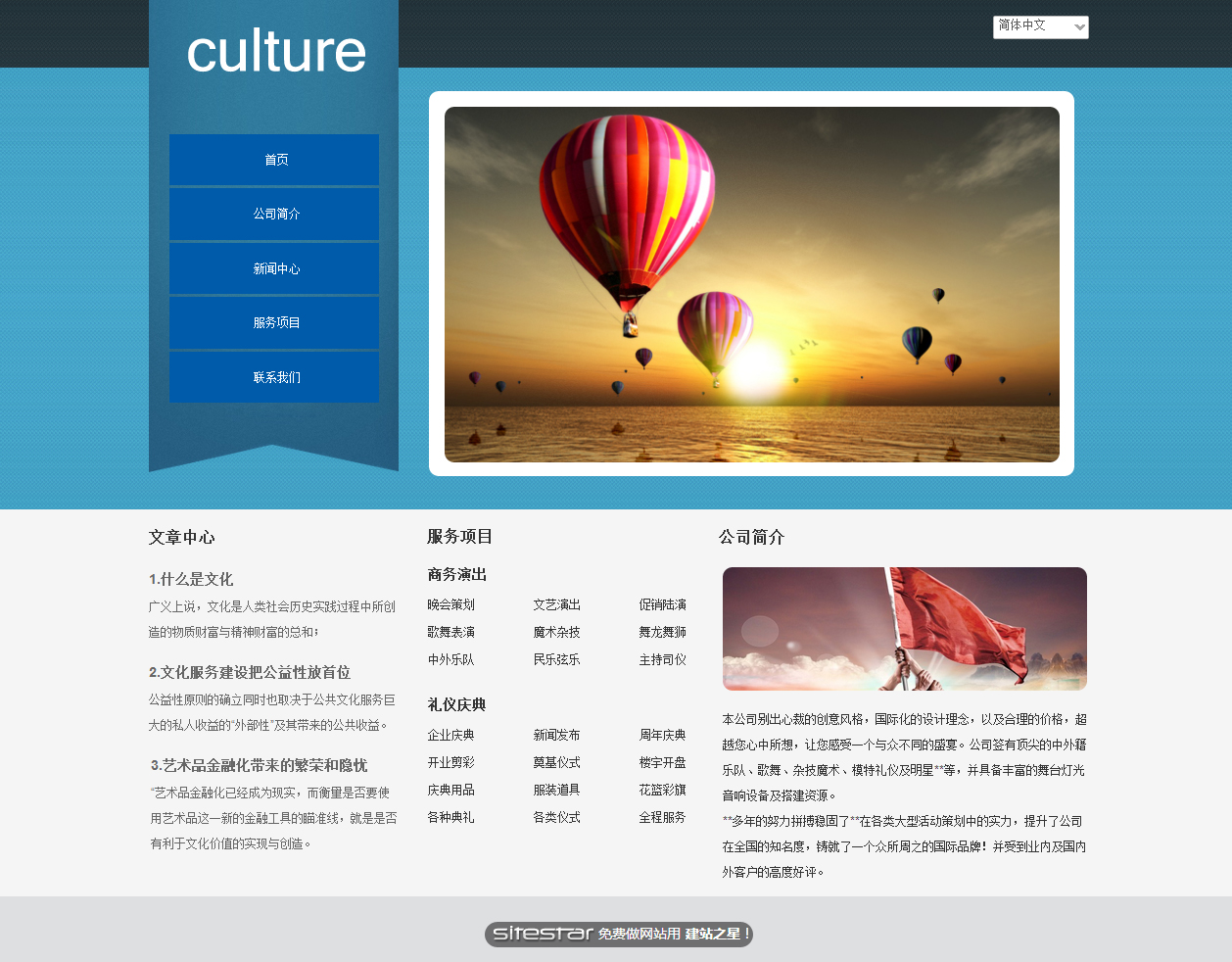
Task: Open the 服务项目 menu item
Action: click(x=274, y=322)
